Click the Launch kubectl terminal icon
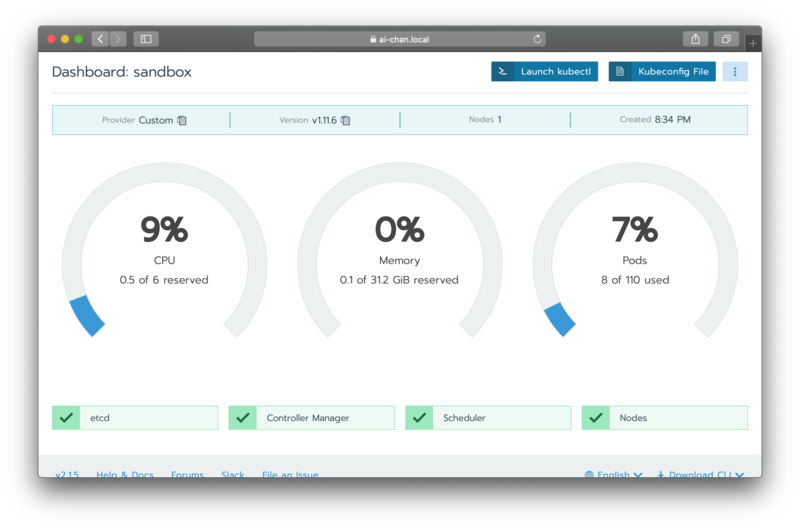Screen dimensions: 800x528 coord(502,72)
